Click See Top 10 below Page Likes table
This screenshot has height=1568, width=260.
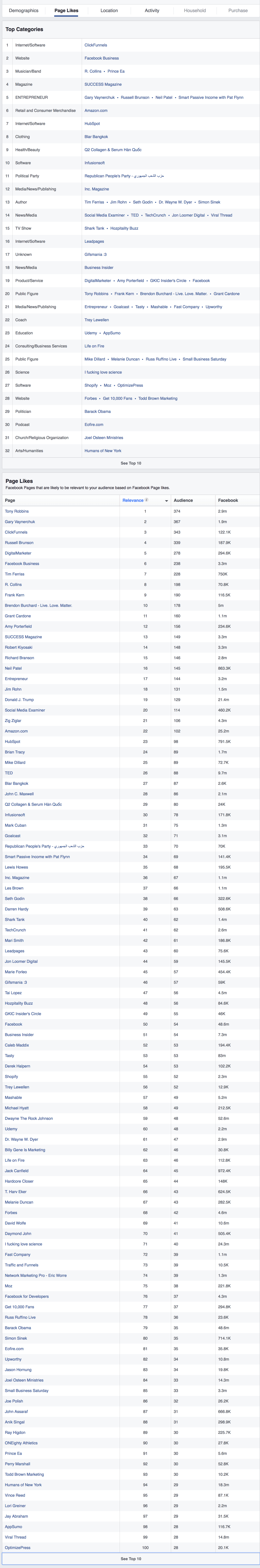click(131, 1559)
